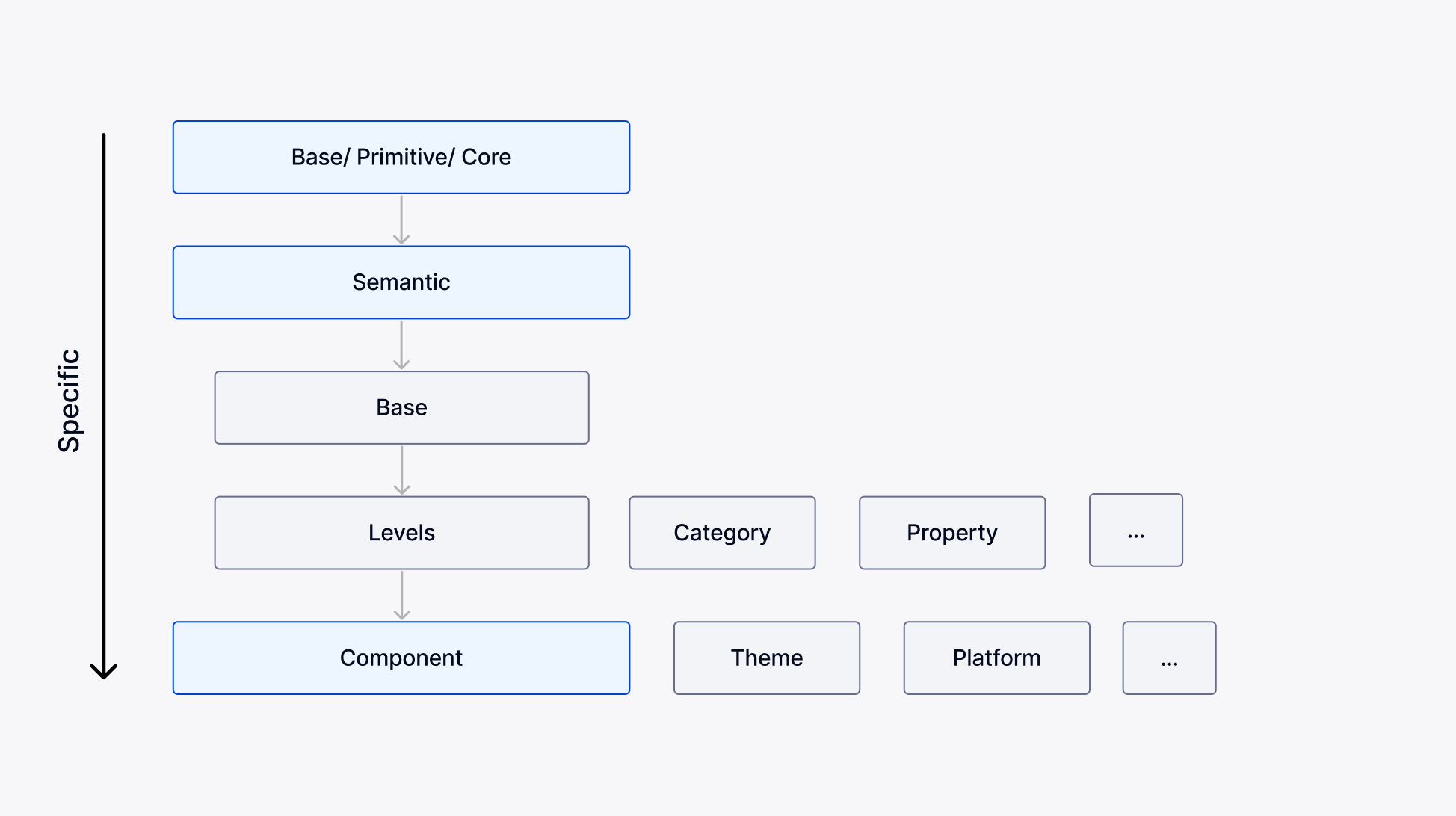The height and width of the screenshot is (816, 1456).
Task: Click the vertical Specific label
Action: click(69, 401)
